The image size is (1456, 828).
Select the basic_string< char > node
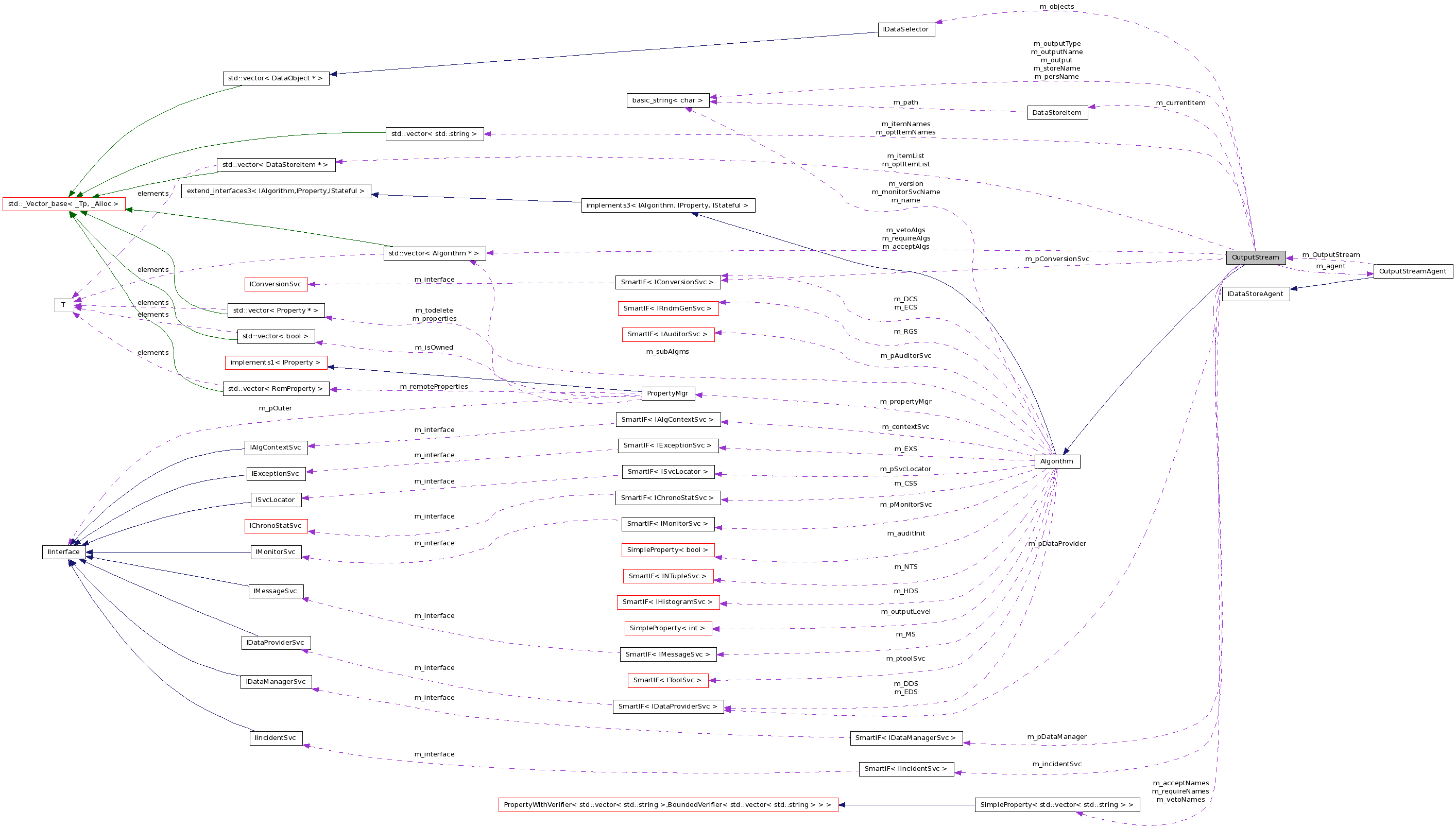tap(669, 100)
